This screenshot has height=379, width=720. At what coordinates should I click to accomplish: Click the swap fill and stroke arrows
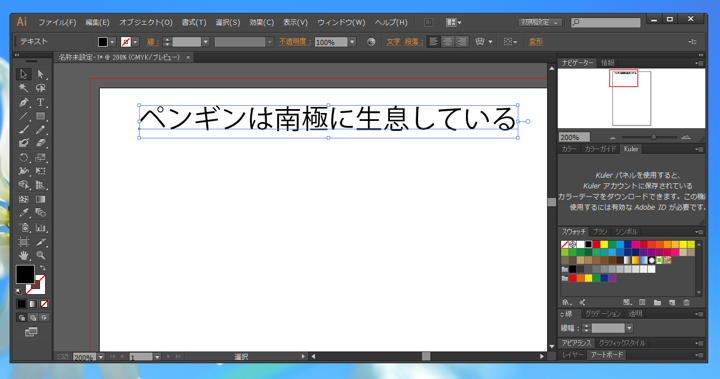coord(42,268)
